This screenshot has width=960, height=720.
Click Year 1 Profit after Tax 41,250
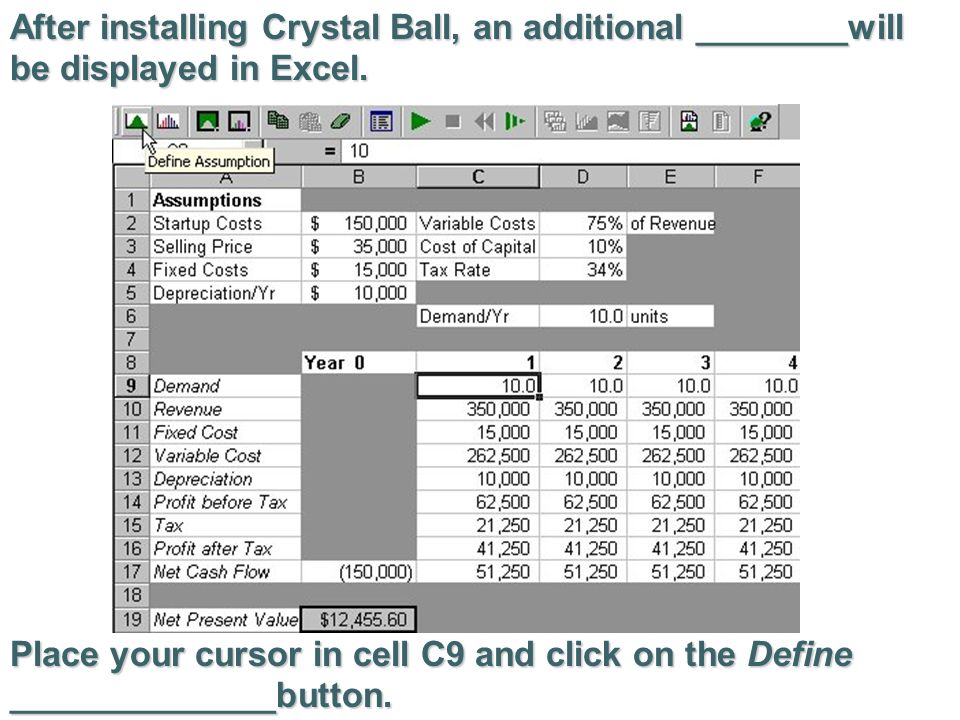coord(478,549)
